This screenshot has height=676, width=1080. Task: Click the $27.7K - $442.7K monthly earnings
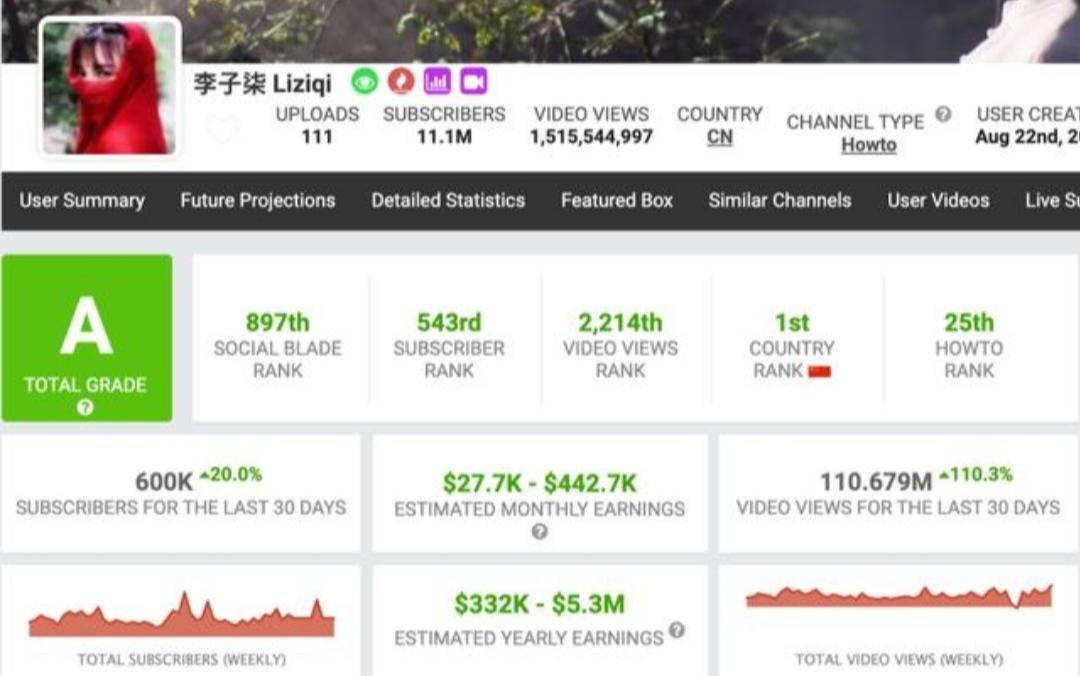point(540,483)
